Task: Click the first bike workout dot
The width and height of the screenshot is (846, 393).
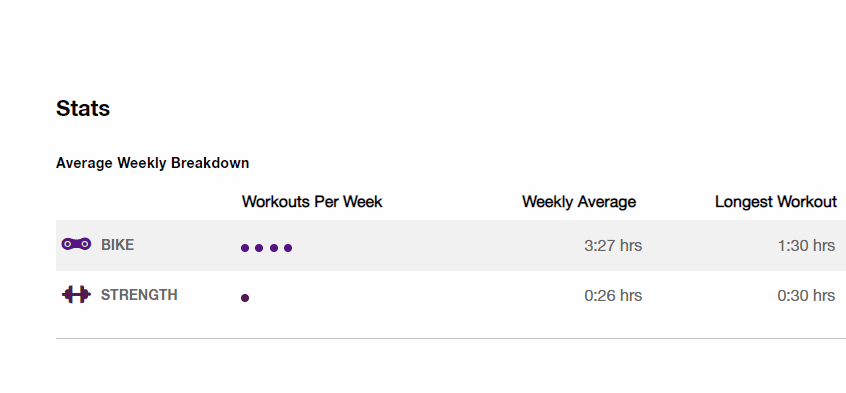Action: coord(245,248)
